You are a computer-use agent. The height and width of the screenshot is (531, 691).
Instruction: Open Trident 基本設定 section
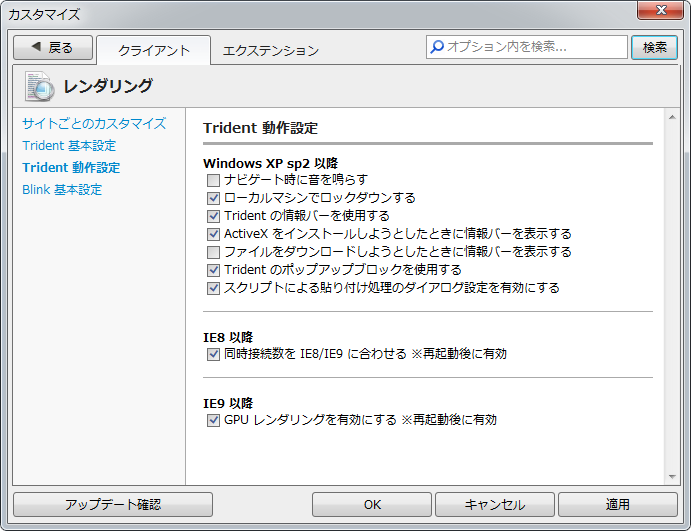pos(69,145)
